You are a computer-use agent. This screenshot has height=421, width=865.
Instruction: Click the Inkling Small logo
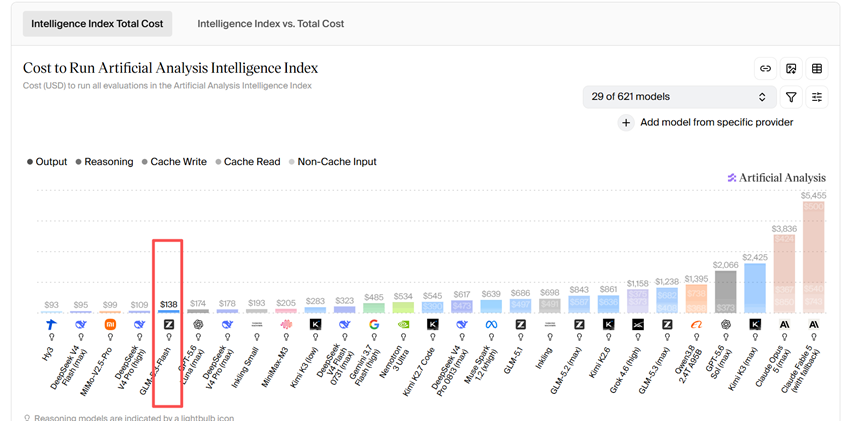pos(257,324)
